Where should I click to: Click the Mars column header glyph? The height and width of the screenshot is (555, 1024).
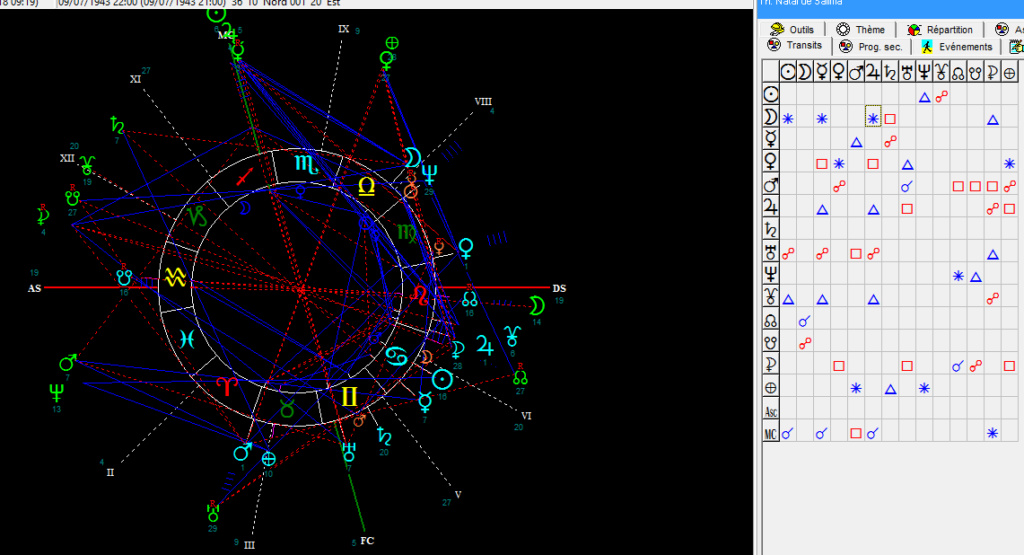click(856, 71)
